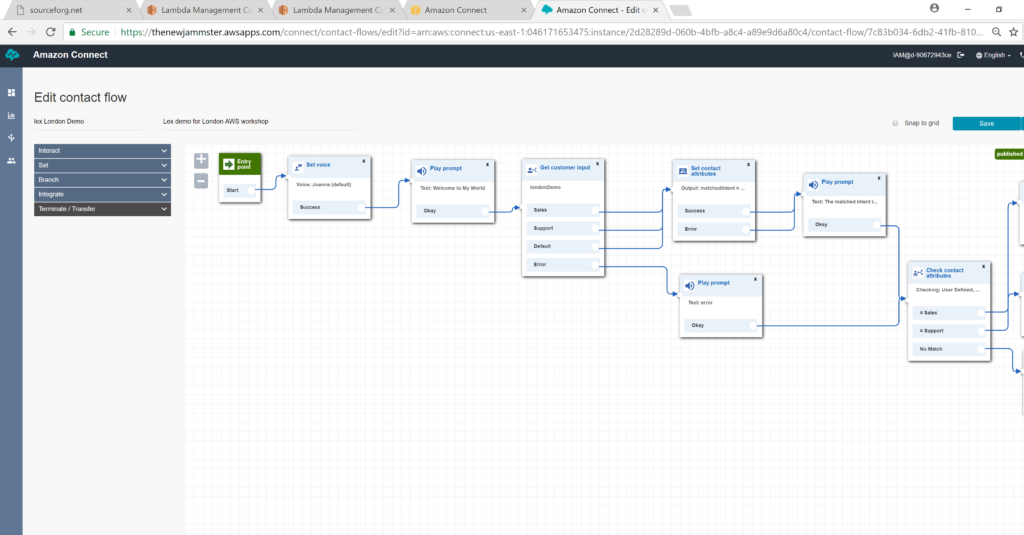The image size is (1024, 535).
Task: Zoom in the flow canvas with plus
Action: [201, 160]
